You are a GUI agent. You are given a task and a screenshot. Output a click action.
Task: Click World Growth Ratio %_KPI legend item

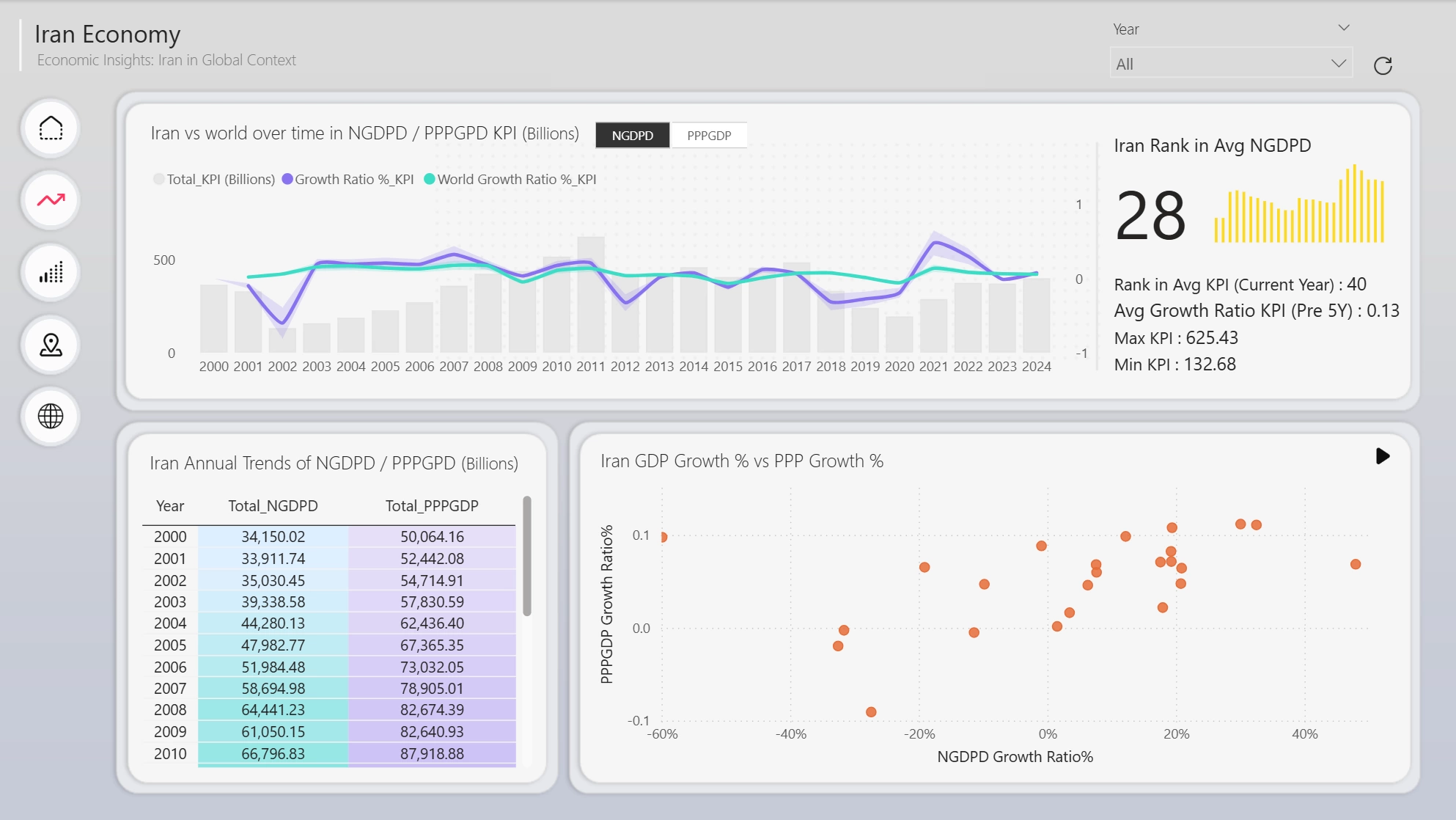click(510, 180)
